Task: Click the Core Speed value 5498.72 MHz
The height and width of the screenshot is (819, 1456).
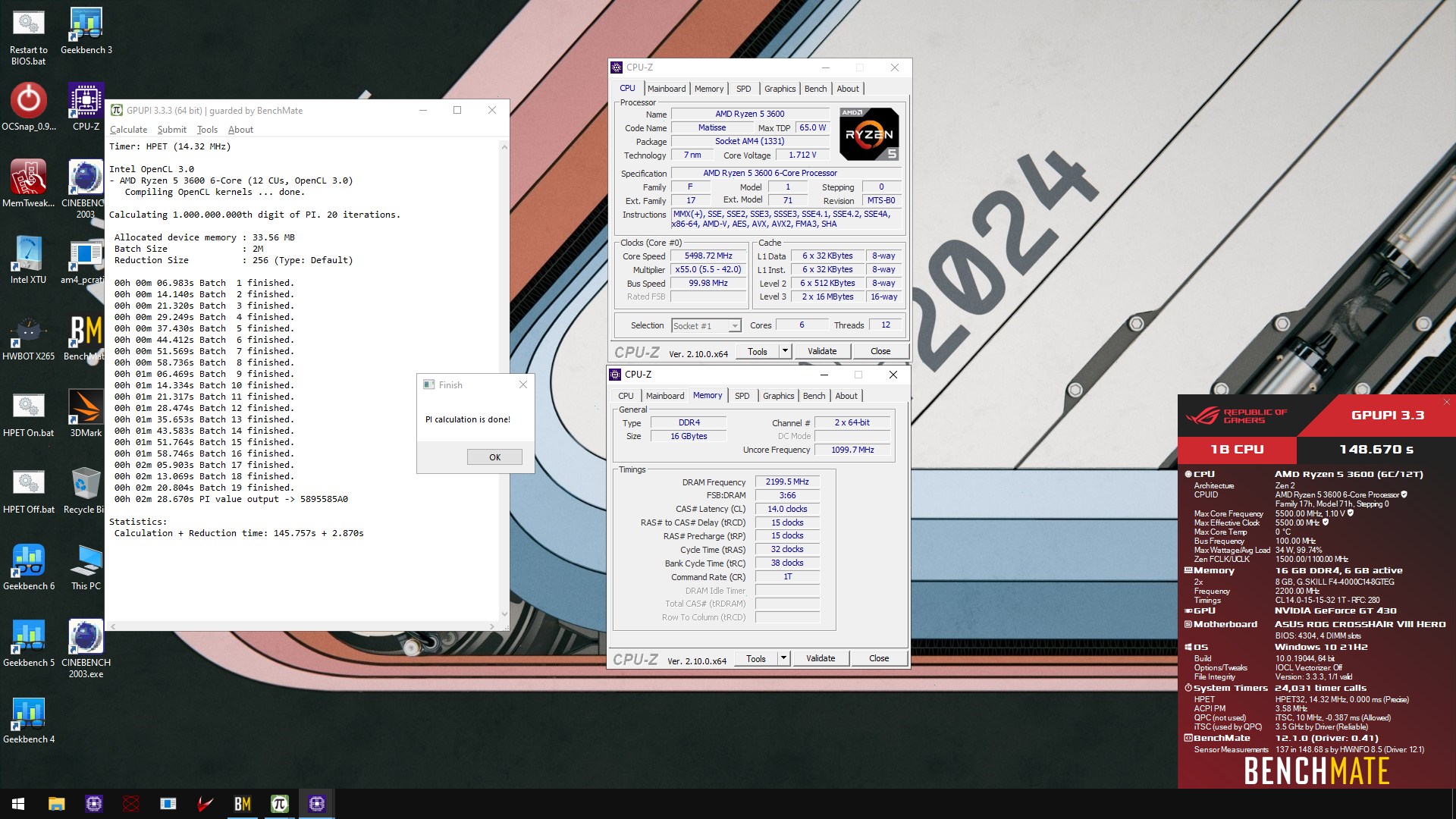Action: pos(708,256)
